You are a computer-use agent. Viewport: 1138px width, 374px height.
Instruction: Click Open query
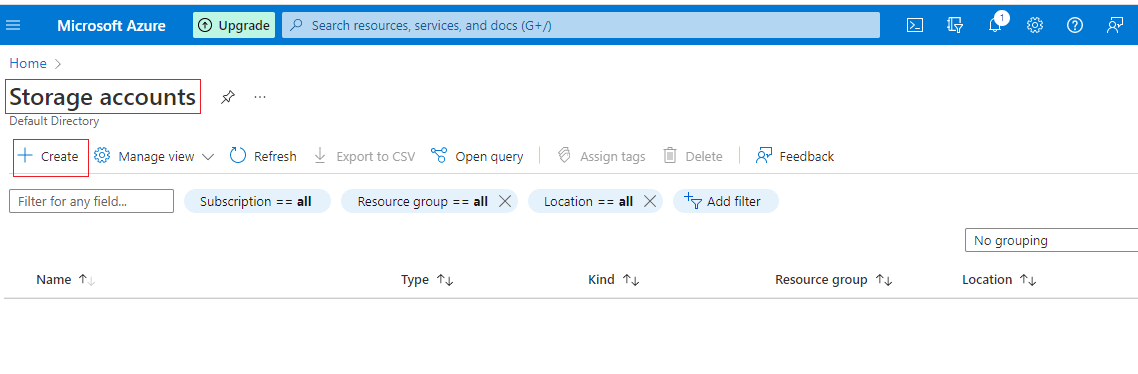click(477, 156)
